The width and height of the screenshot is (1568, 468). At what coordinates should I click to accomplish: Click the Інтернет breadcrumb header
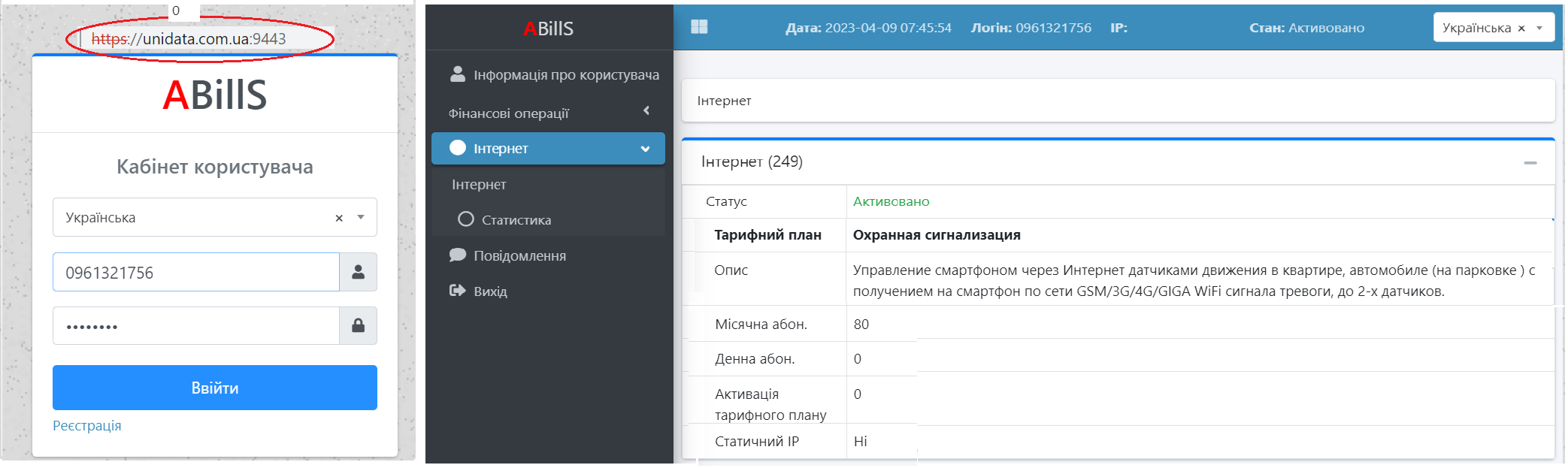point(724,101)
